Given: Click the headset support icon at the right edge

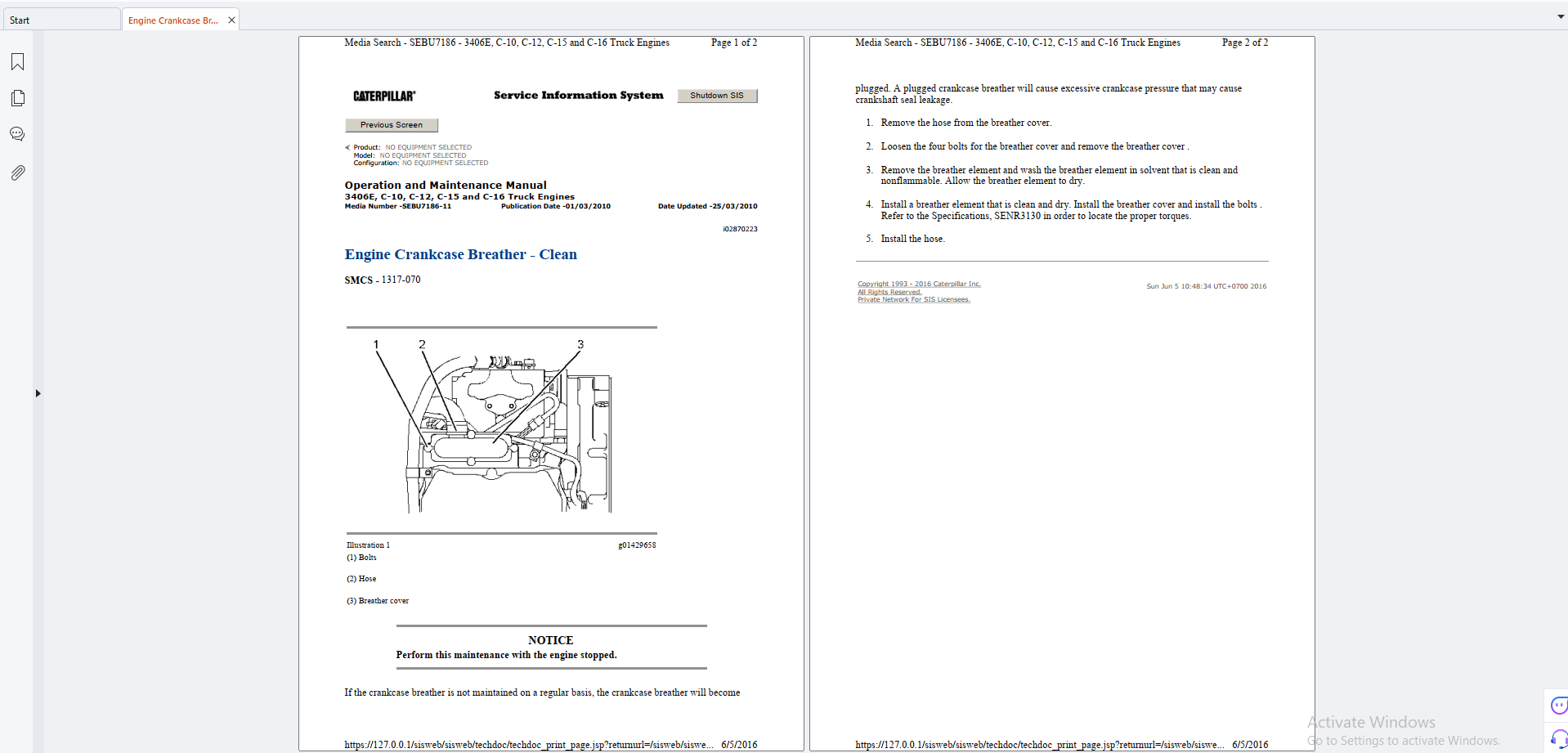Looking at the screenshot, I should (x=1559, y=738).
